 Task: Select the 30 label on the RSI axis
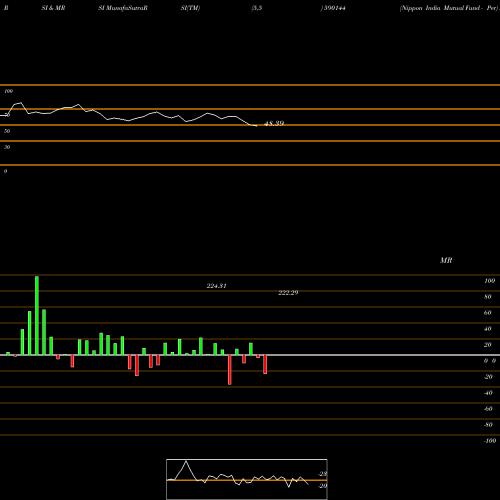click(7, 147)
